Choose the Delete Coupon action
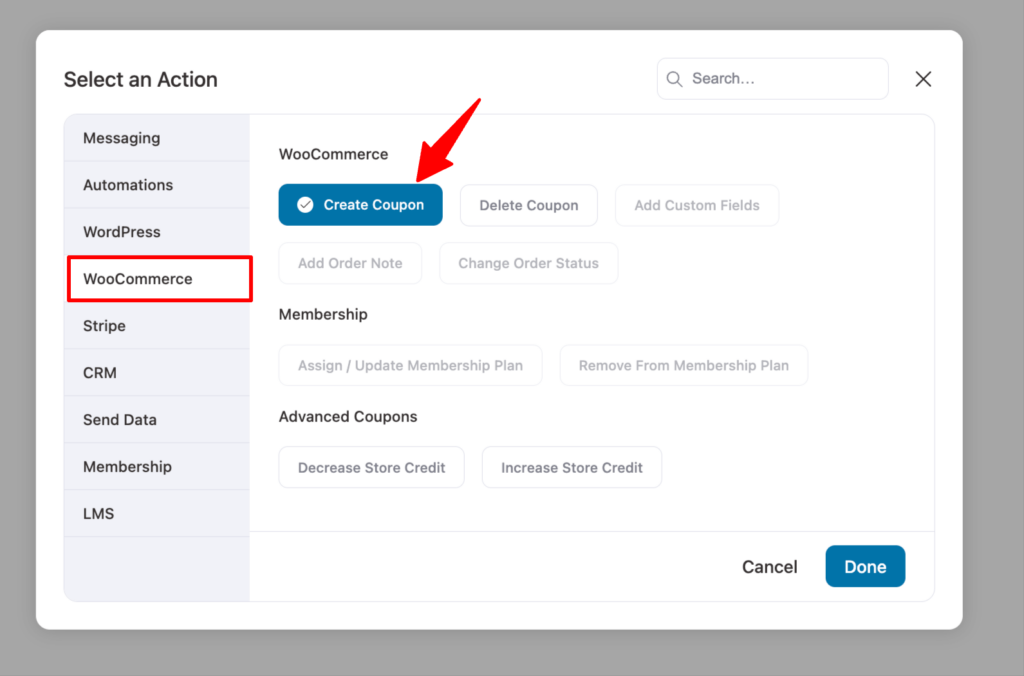 pos(529,205)
